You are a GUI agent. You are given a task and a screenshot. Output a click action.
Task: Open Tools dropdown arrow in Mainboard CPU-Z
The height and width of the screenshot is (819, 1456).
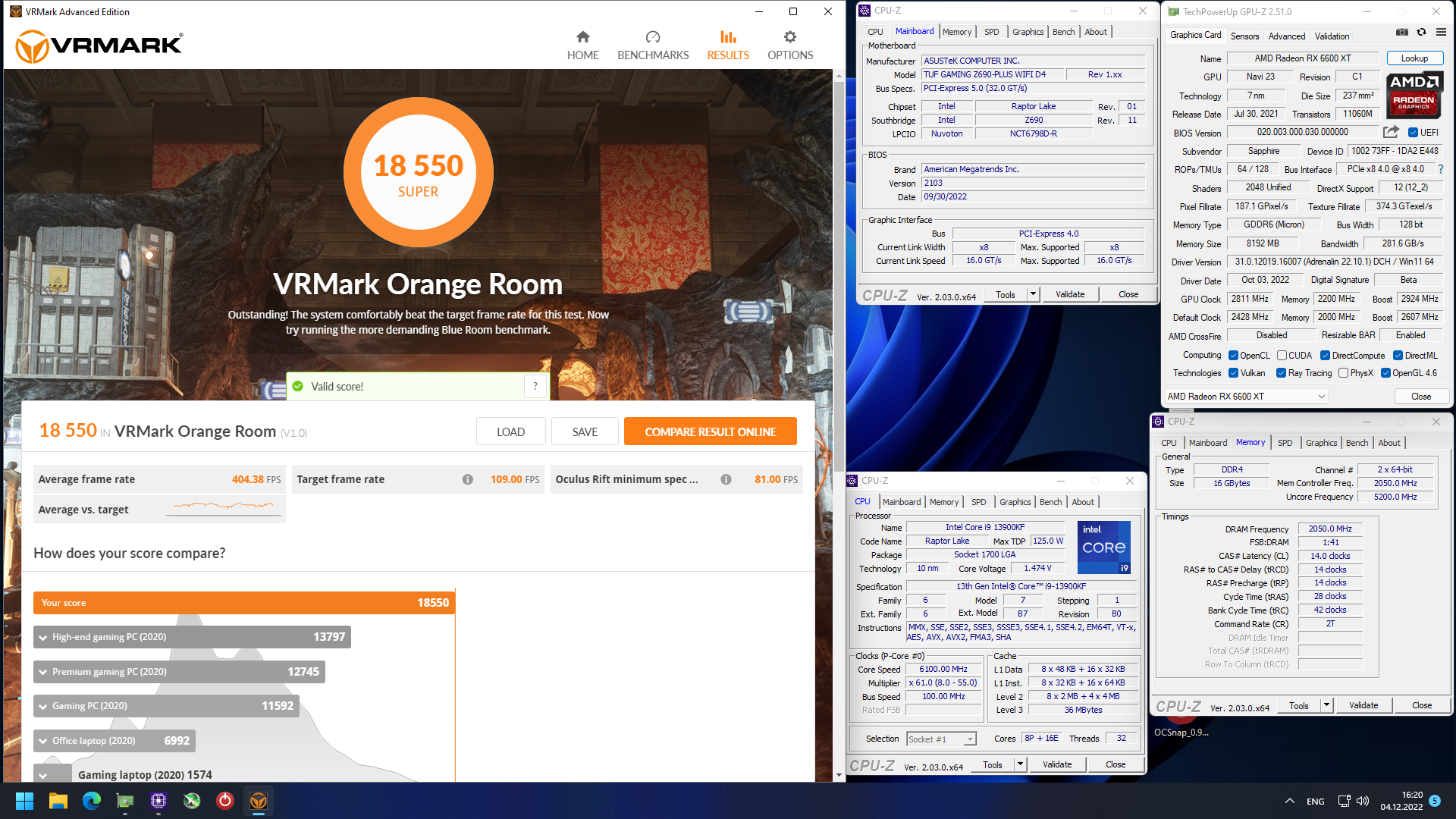[1033, 294]
